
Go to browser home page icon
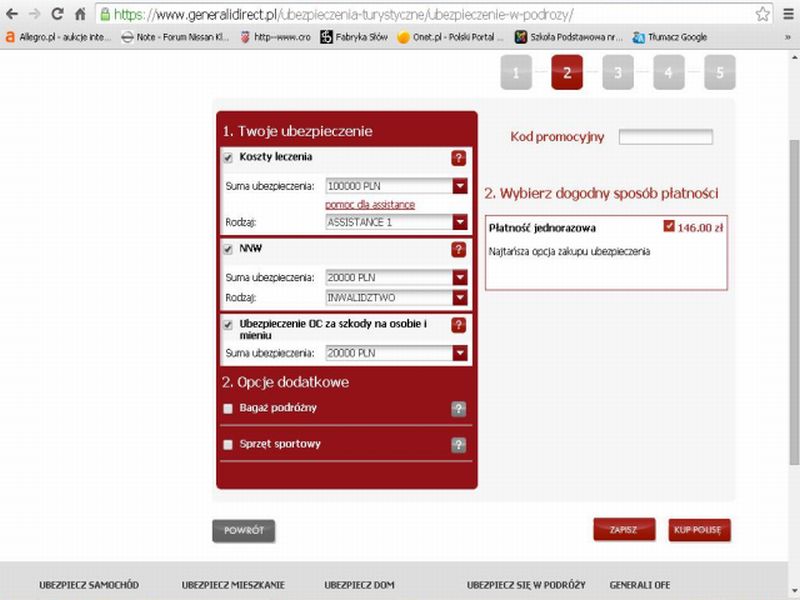pyautogui.click(x=81, y=15)
